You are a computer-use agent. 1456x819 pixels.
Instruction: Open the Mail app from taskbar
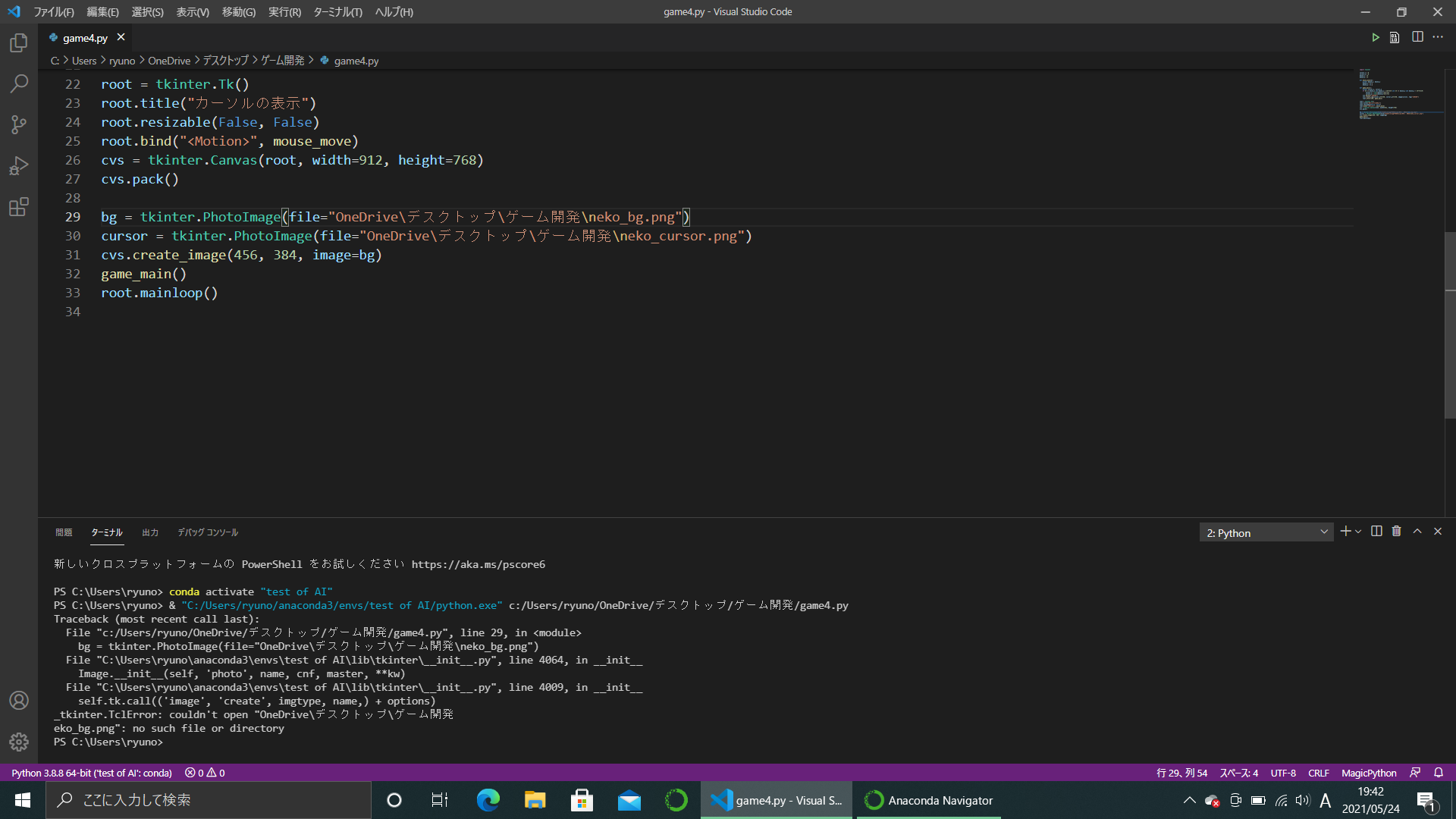pos(629,800)
